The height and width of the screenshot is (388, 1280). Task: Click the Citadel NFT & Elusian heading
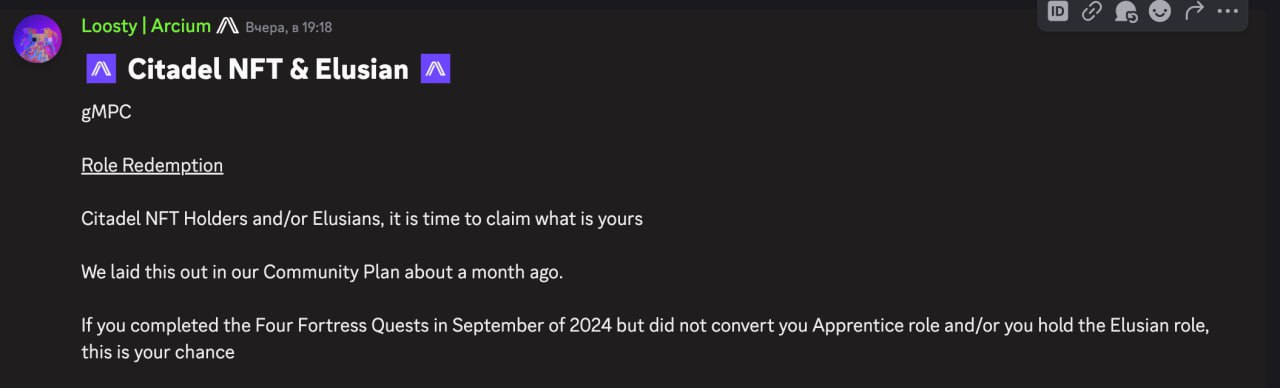tap(268, 69)
